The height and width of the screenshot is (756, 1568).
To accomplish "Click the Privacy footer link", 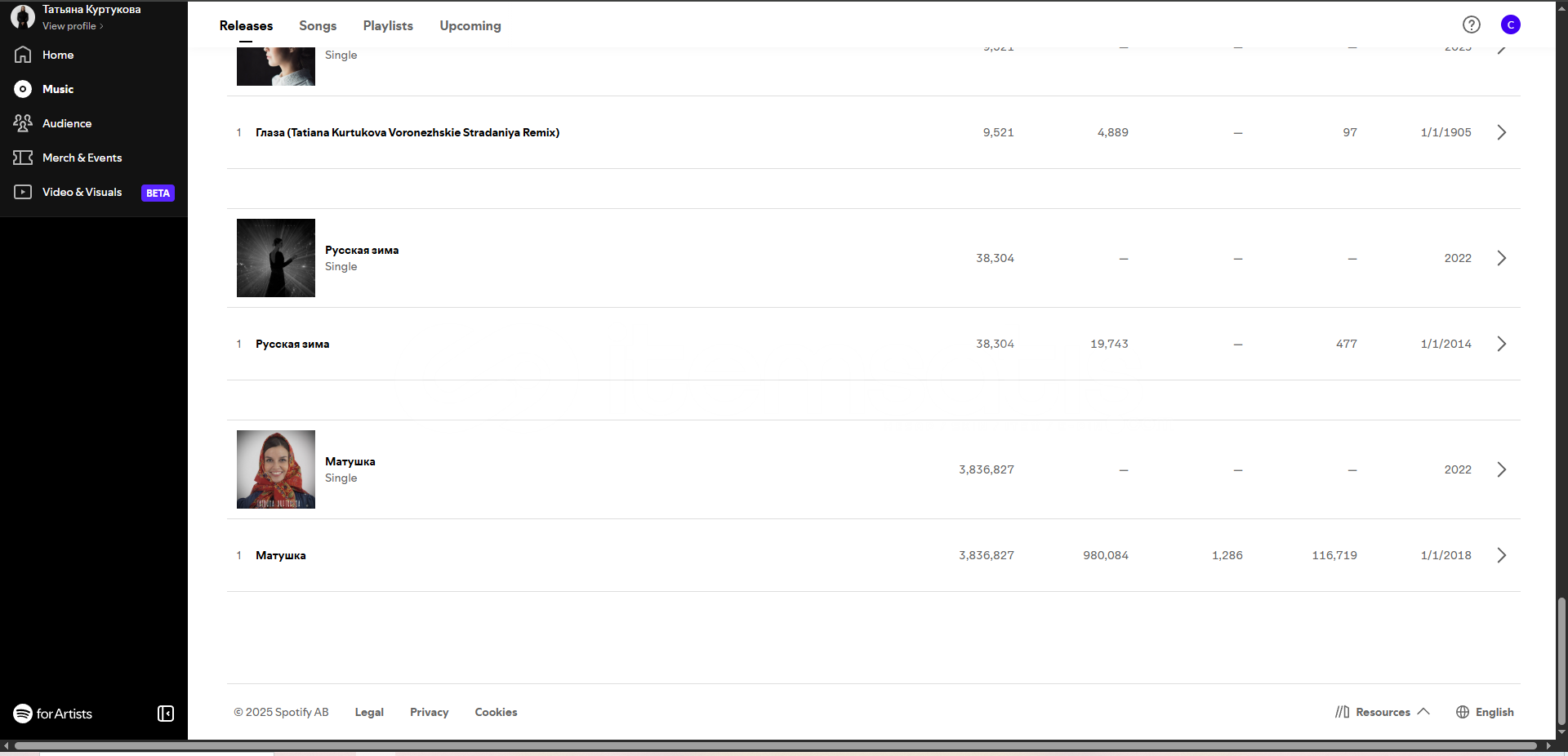I will [x=430, y=712].
